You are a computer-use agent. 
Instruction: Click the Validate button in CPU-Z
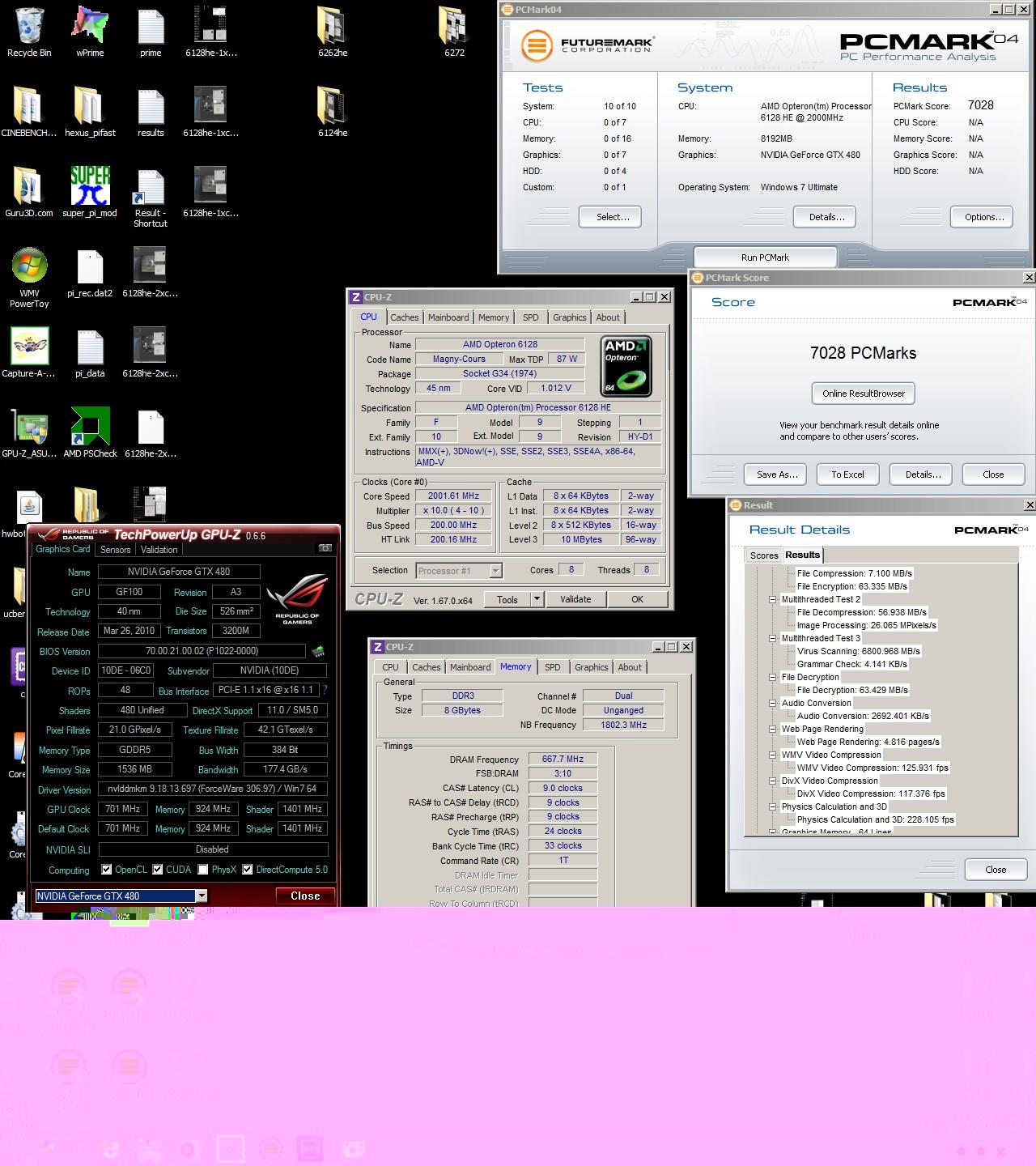point(575,599)
